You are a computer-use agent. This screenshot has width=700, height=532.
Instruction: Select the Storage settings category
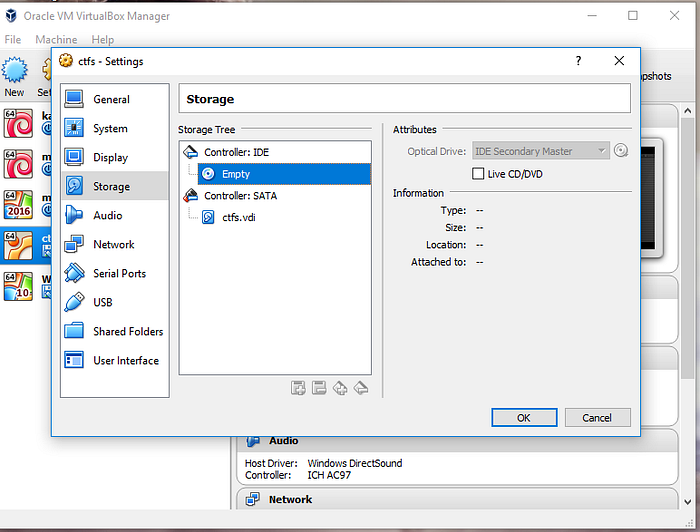point(115,186)
